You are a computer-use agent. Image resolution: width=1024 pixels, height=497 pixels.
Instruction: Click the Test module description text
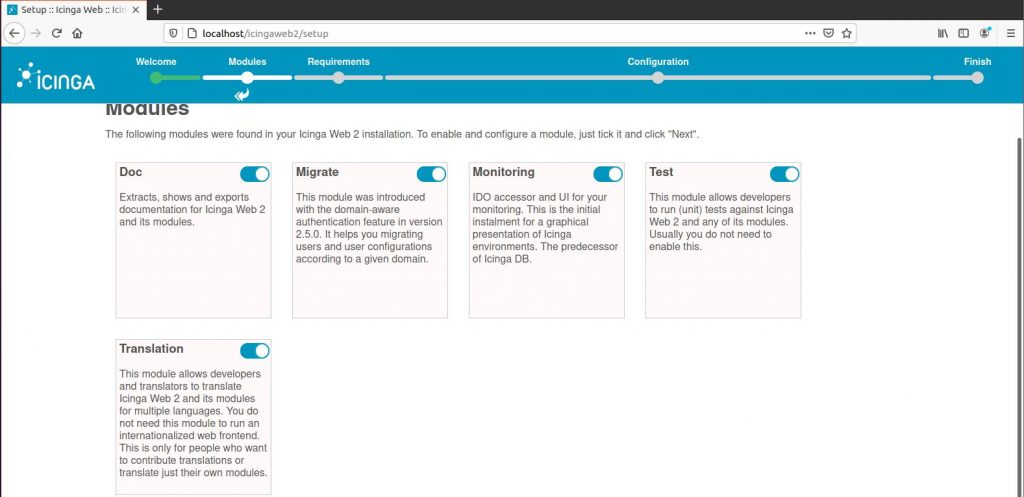(720, 222)
